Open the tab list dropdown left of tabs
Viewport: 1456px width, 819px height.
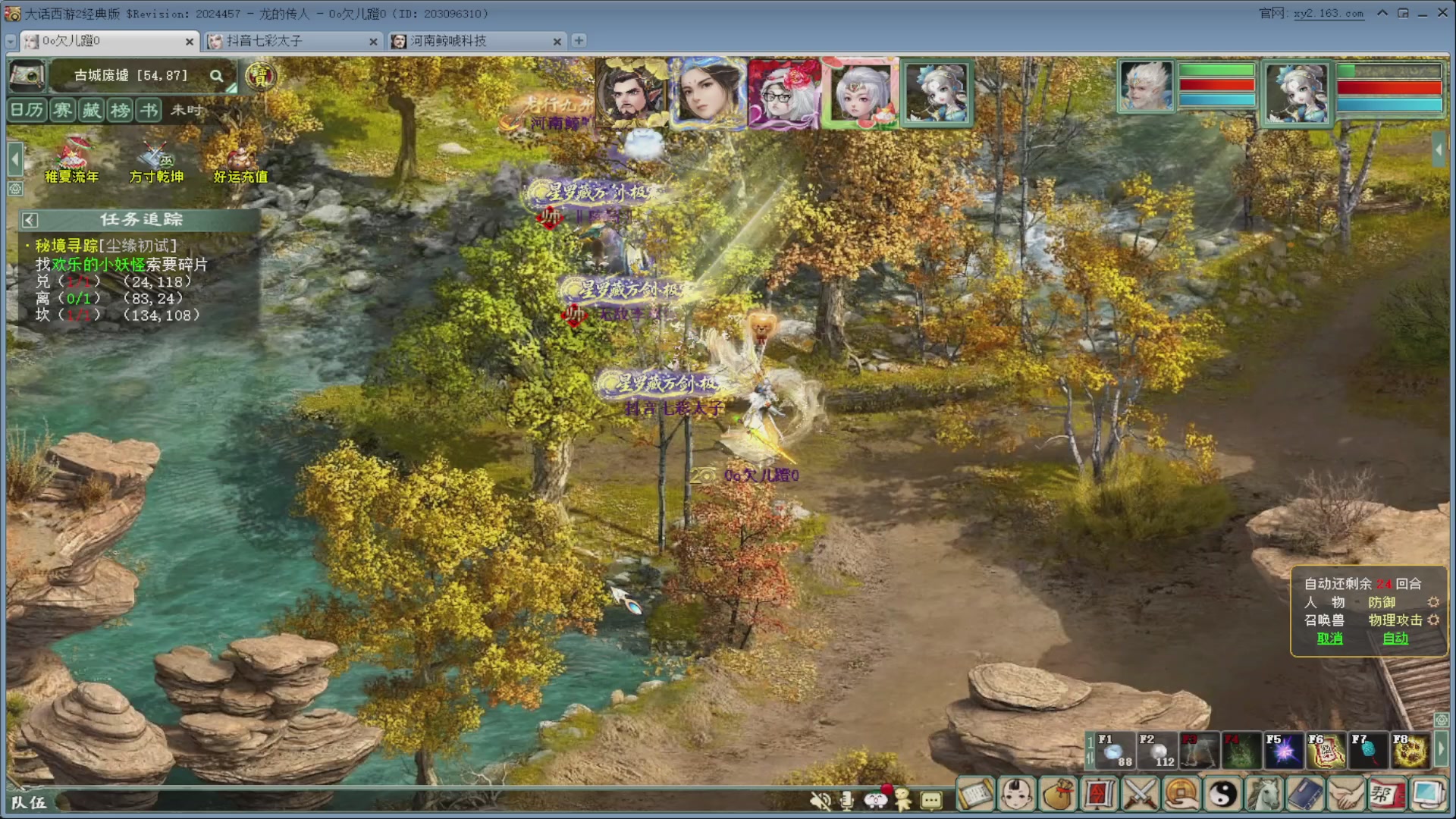point(11,41)
